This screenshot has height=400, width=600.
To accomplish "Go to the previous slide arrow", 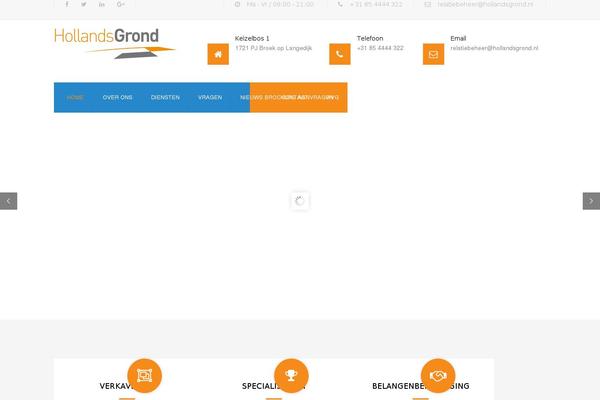I will 8,201.
